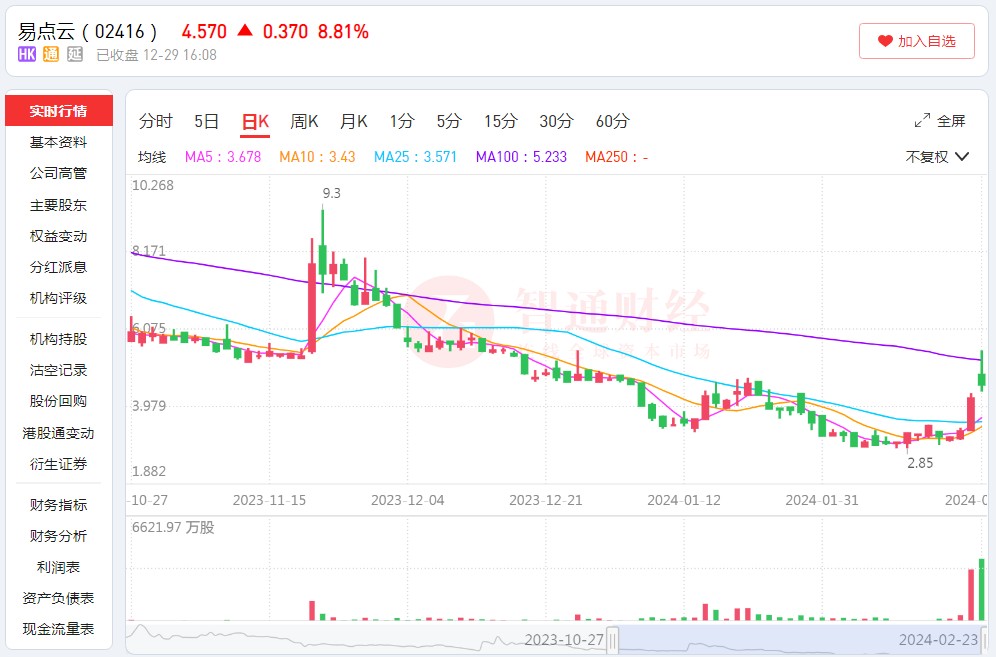Click the right handle of date range slider
Image resolution: width=996 pixels, height=657 pixels.
(x=985, y=639)
